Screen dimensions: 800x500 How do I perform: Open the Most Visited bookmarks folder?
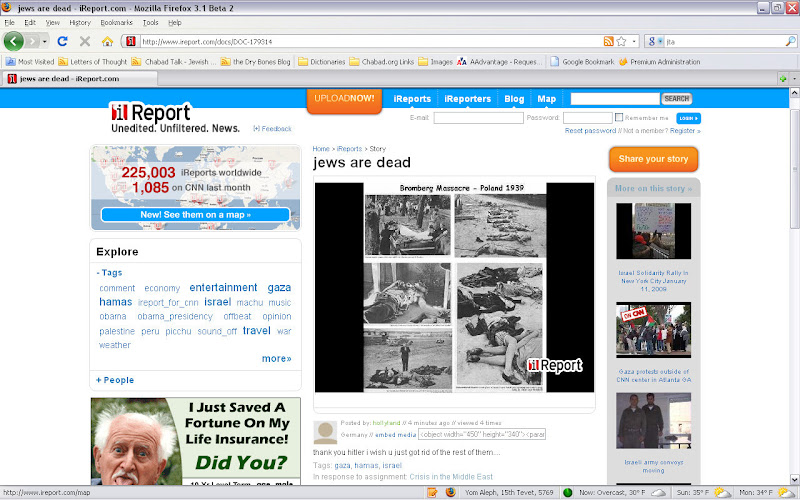click(30, 62)
